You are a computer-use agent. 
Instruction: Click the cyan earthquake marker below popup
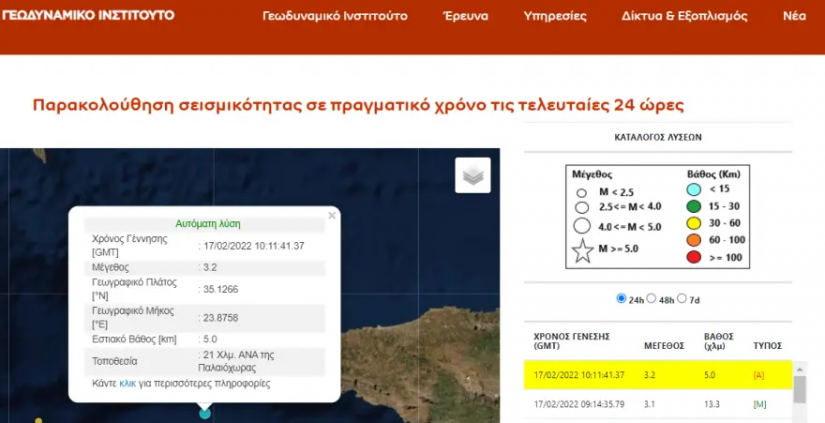point(205,412)
